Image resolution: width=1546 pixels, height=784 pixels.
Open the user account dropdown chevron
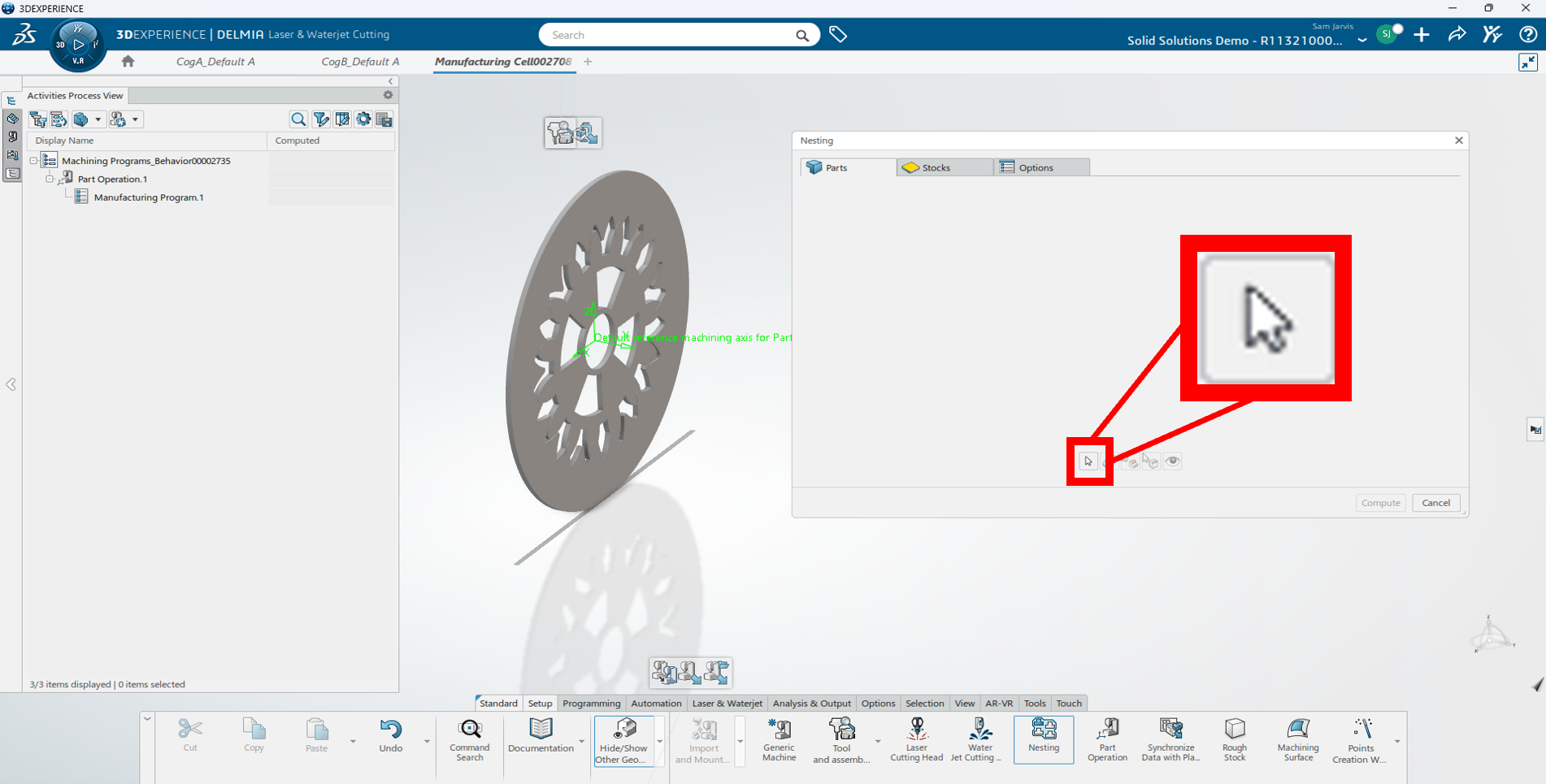click(1362, 40)
